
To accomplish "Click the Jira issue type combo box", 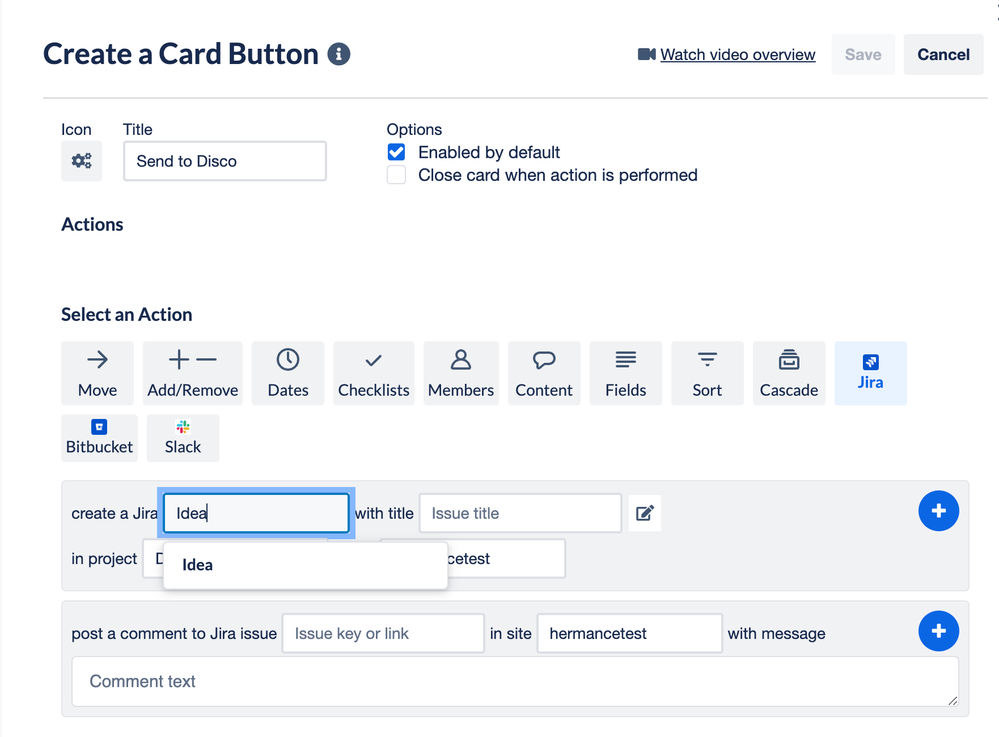I will pos(256,513).
